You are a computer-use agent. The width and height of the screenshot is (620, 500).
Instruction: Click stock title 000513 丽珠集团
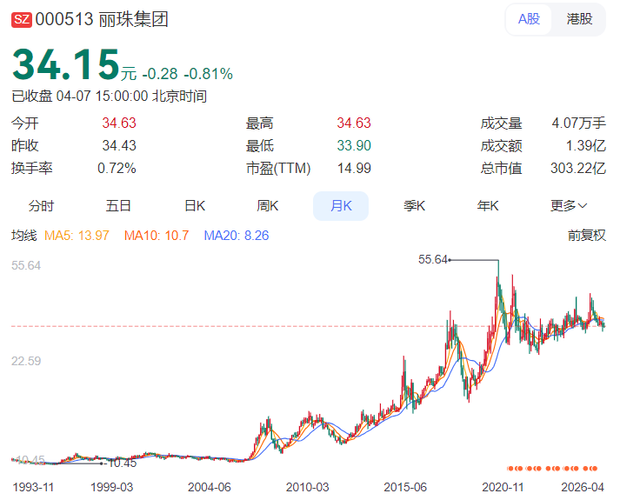point(102,19)
